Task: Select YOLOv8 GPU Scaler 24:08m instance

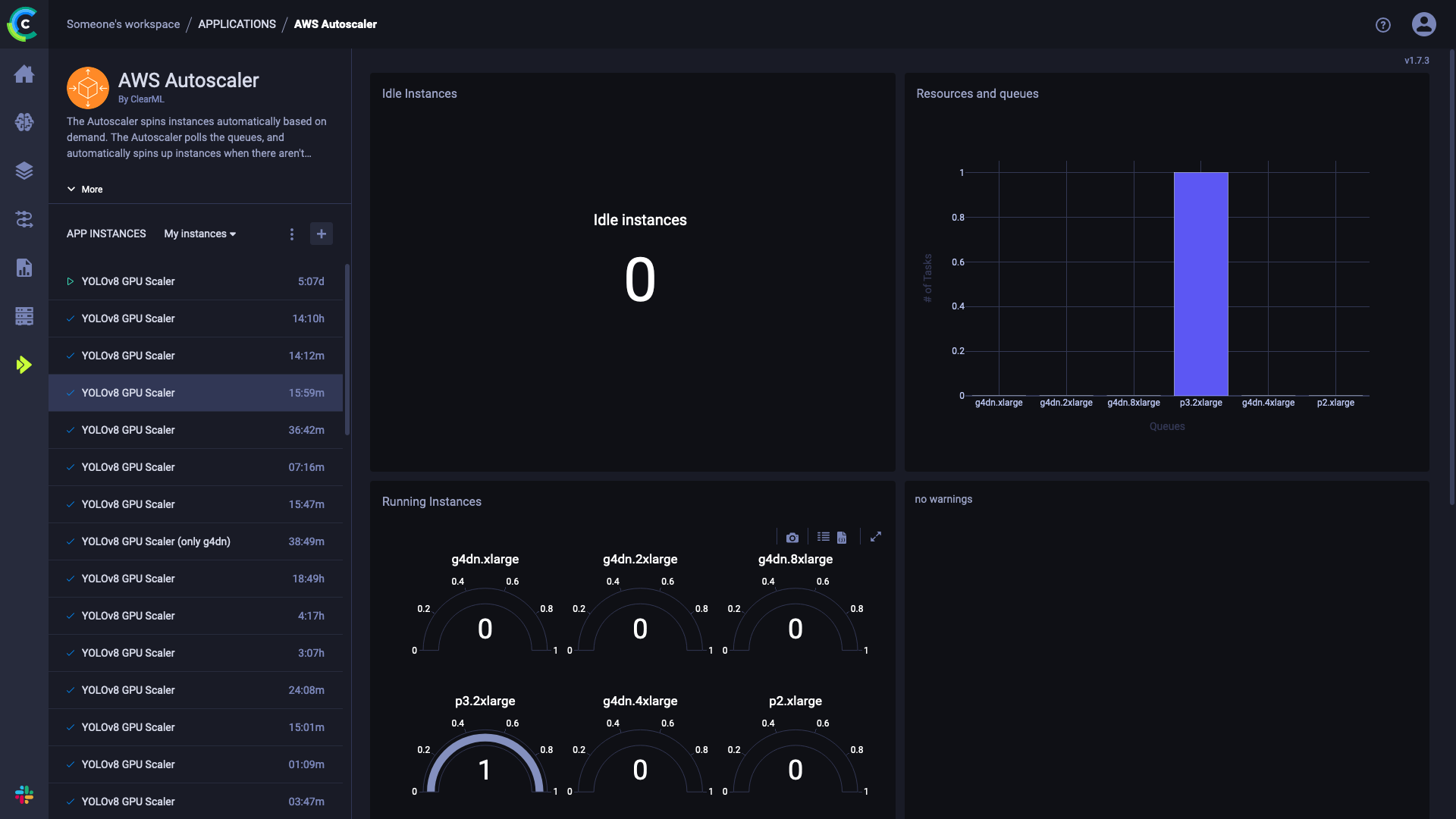Action: pos(196,690)
